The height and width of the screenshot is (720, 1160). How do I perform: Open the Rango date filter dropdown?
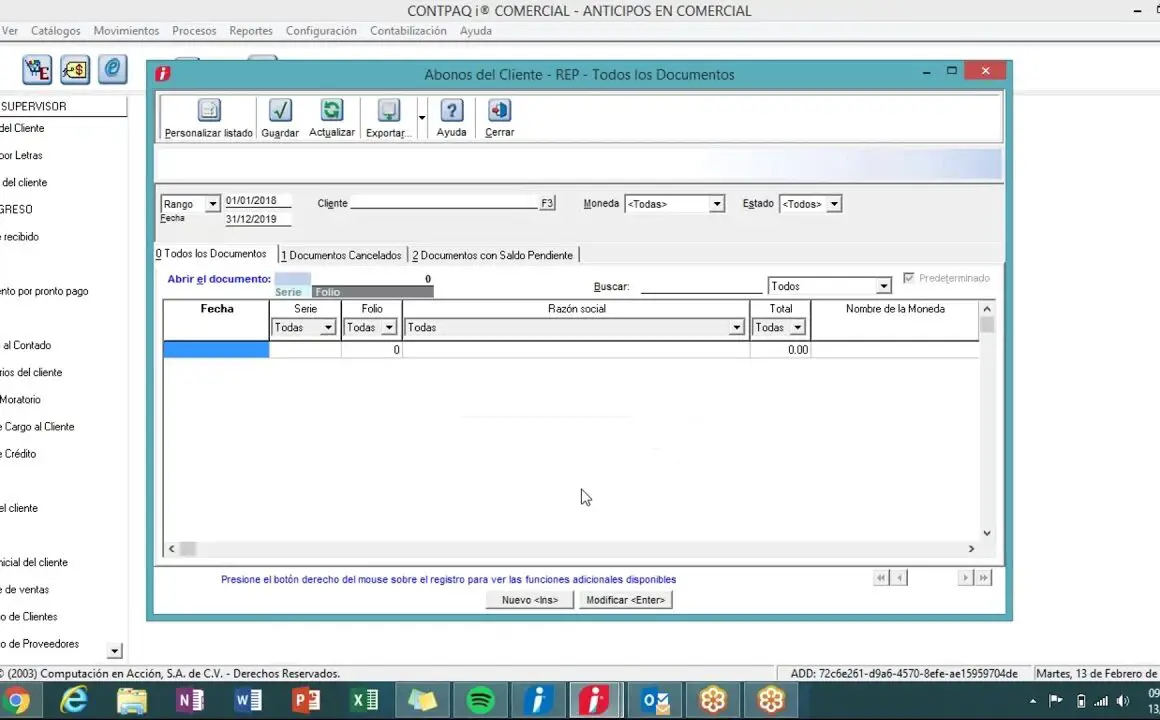coord(212,203)
